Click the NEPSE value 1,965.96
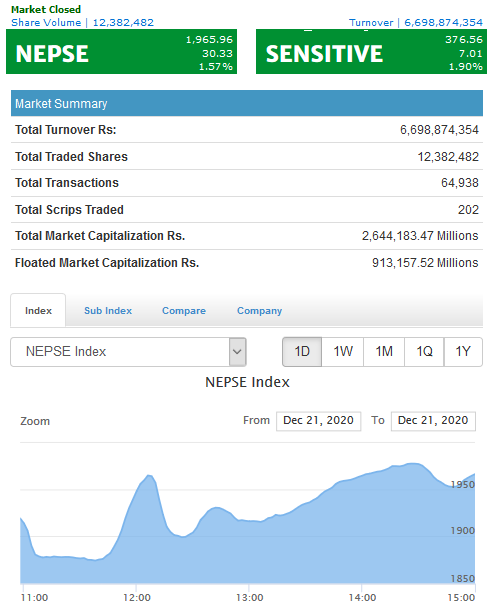 tap(209, 40)
